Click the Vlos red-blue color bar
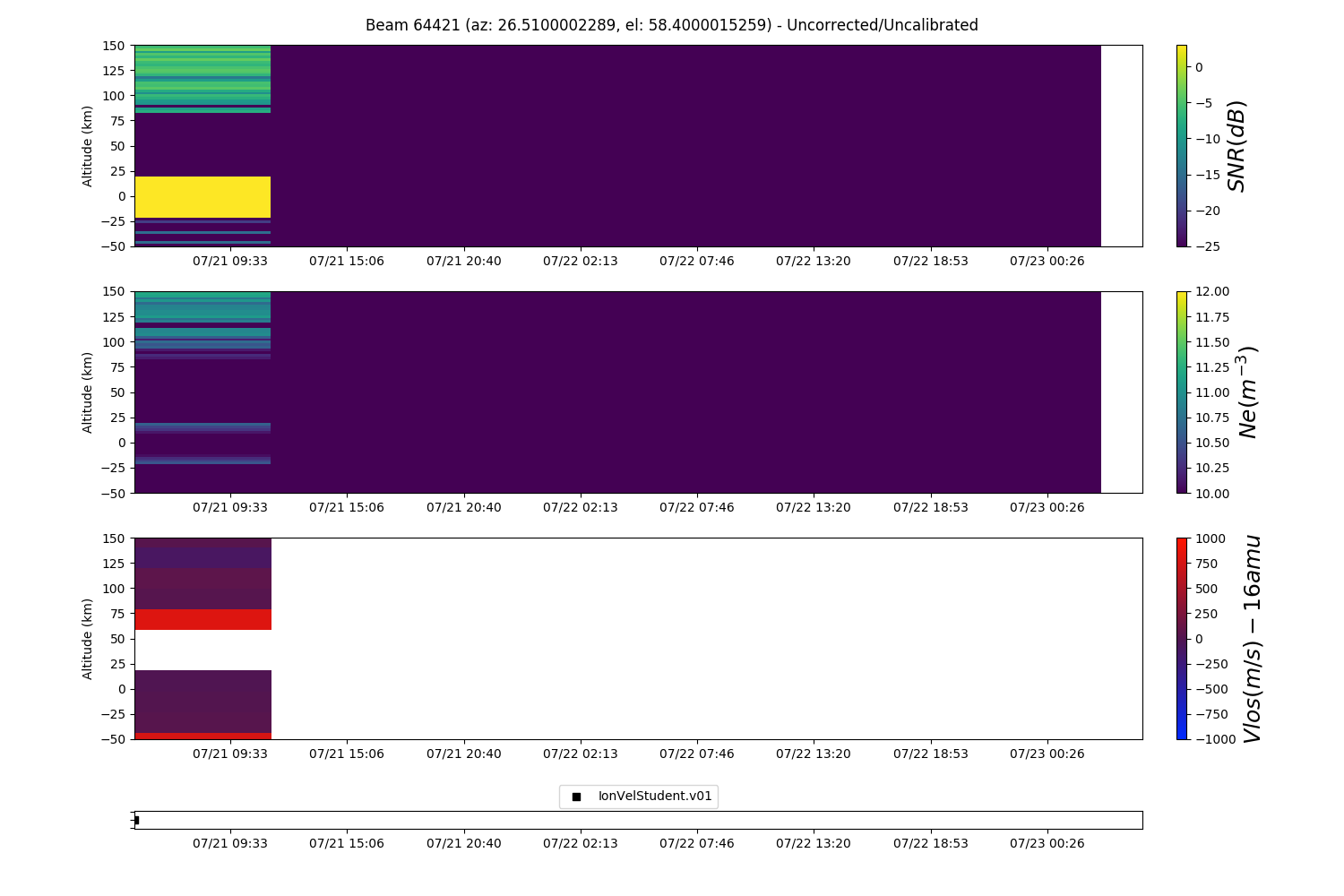The height and width of the screenshot is (896, 1344). tap(1181, 638)
